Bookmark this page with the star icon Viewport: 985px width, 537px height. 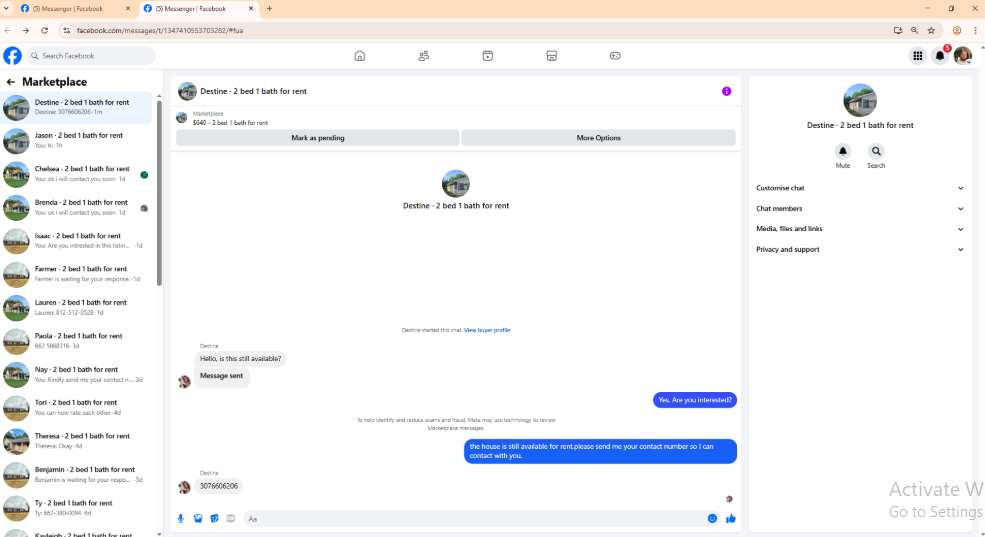(931, 30)
